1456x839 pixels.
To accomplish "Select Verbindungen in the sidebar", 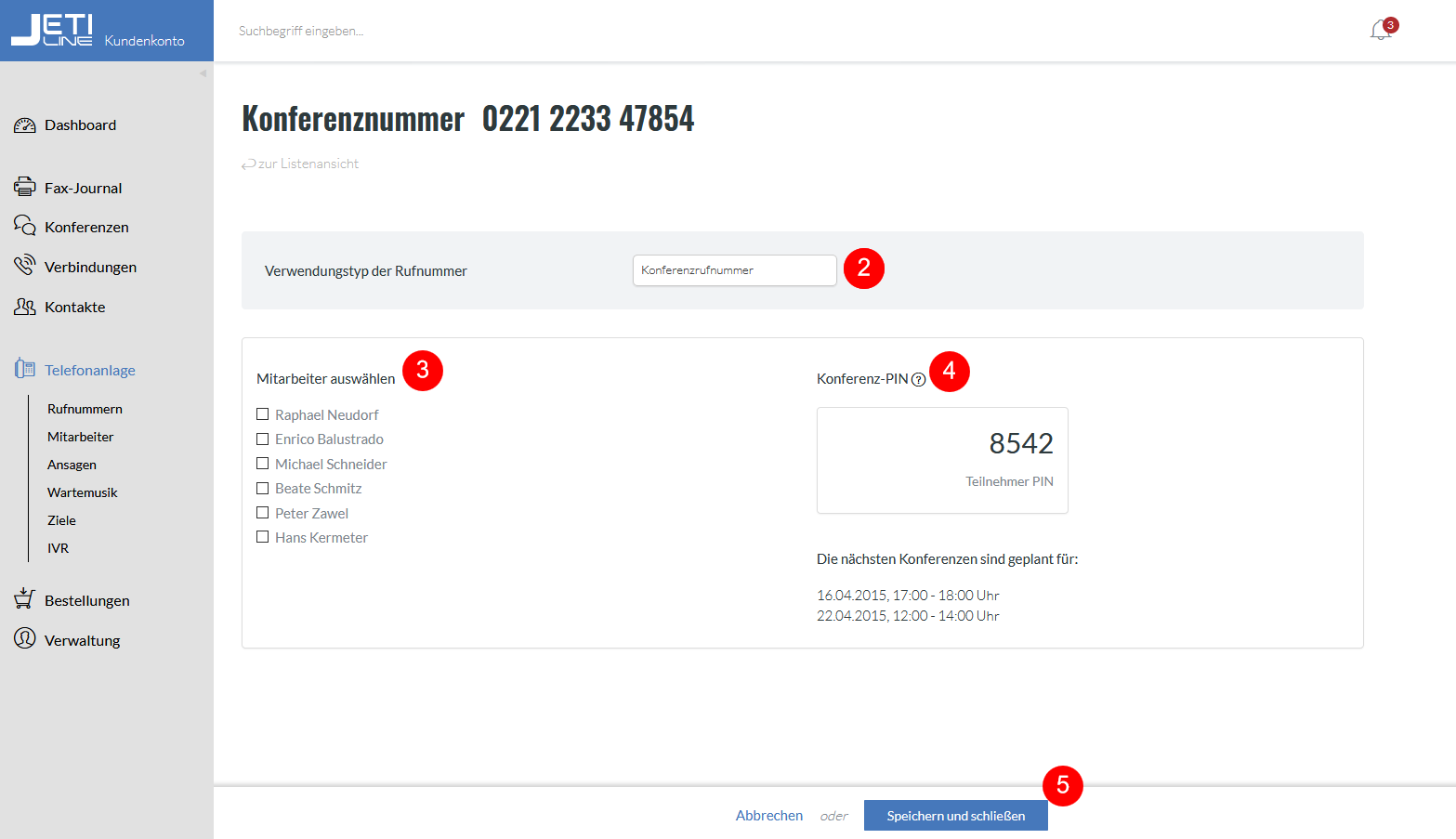I will (x=90, y=267).
